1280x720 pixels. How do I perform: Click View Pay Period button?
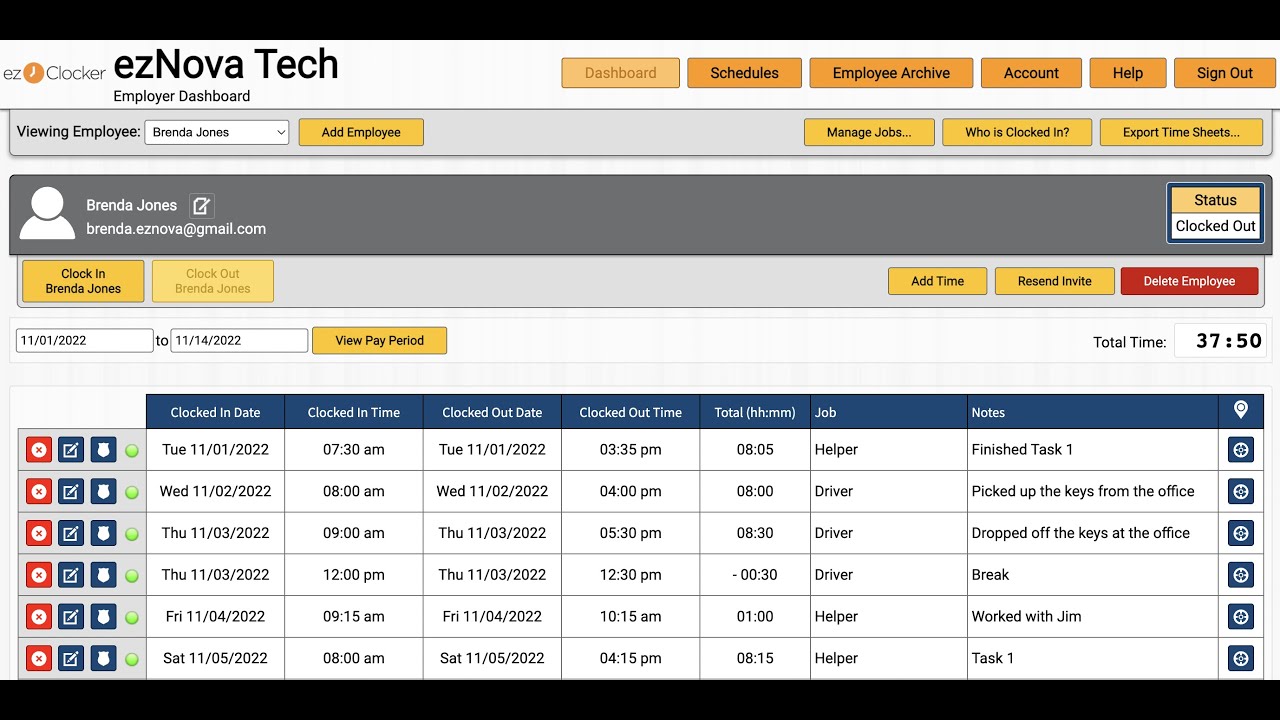point(379,341)
